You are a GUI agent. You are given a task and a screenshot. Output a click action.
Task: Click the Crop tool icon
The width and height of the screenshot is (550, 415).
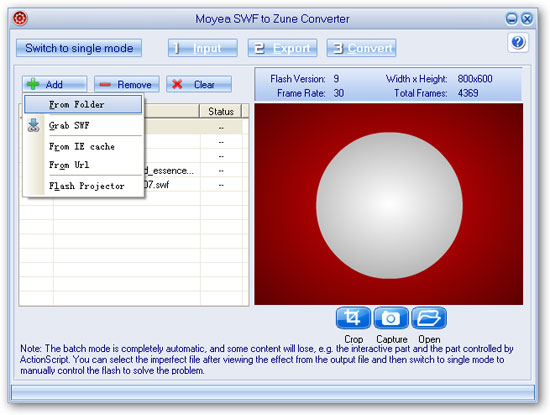point(353,318)
